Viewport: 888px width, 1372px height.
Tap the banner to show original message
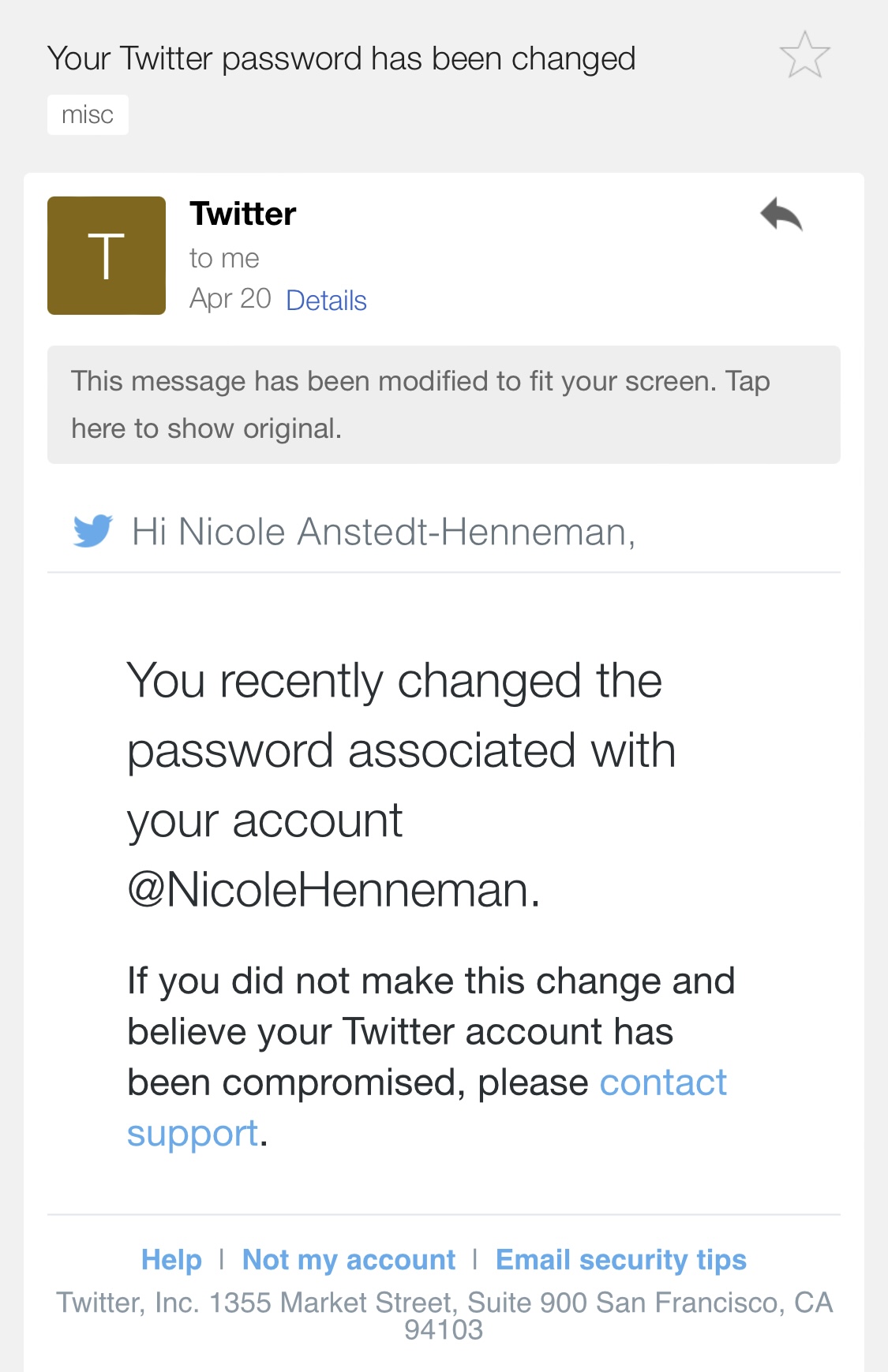tap(444, 405)
